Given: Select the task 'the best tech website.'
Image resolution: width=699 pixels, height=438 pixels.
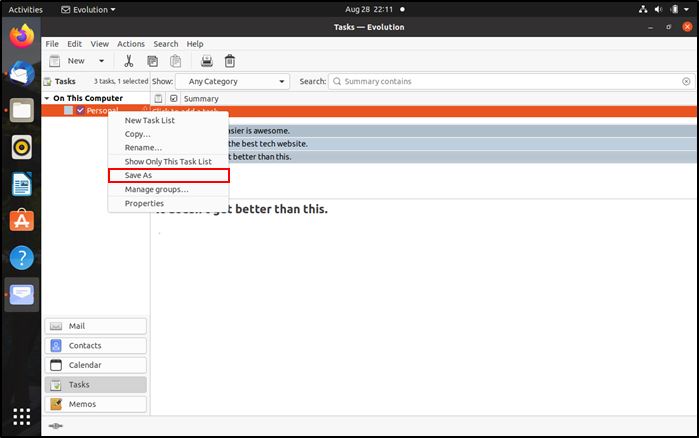Looking at the screenshot, I should tap(424, 143).
